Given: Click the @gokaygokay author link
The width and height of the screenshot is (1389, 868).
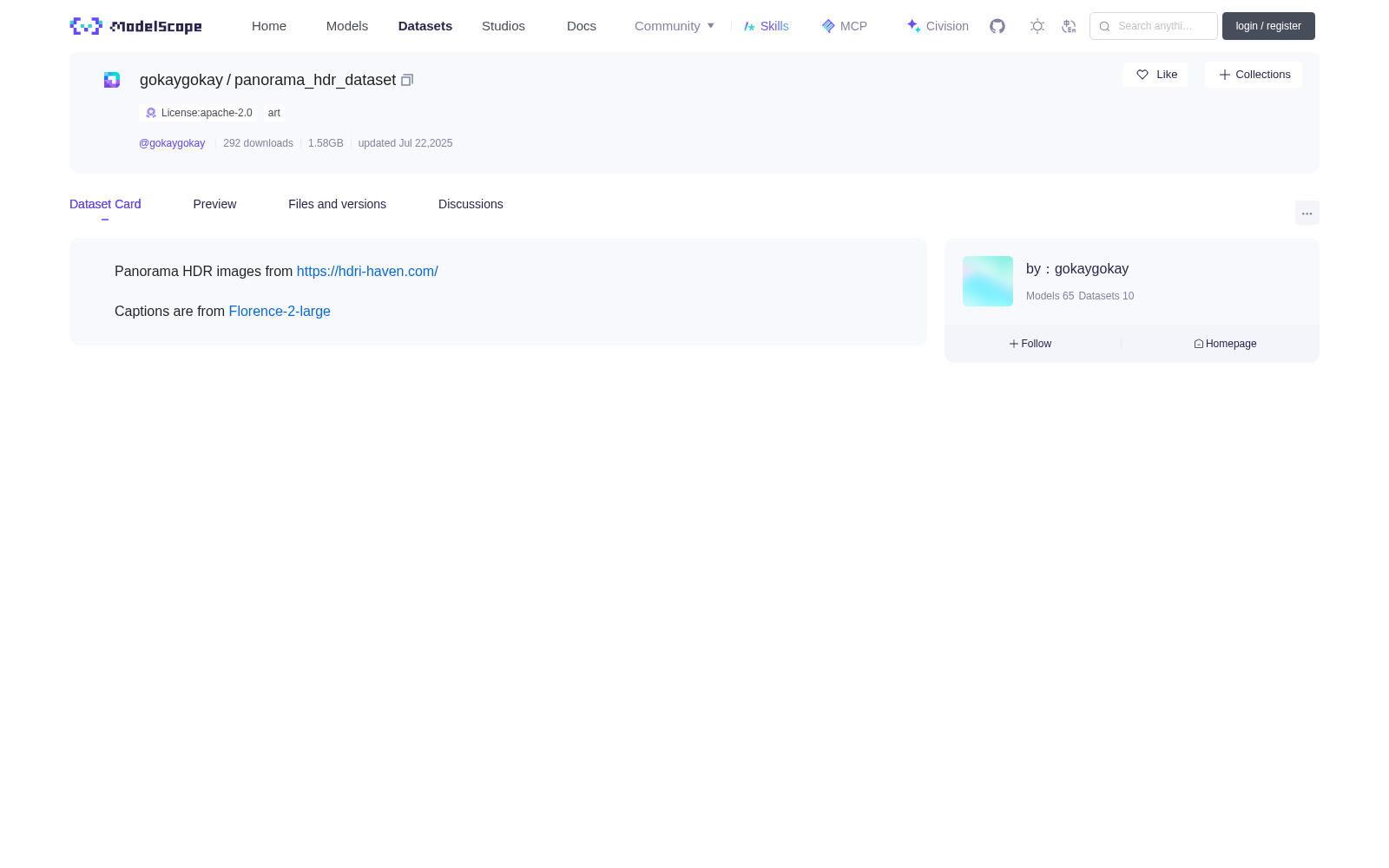Looking at the screenshot, I should coord(172,143).
